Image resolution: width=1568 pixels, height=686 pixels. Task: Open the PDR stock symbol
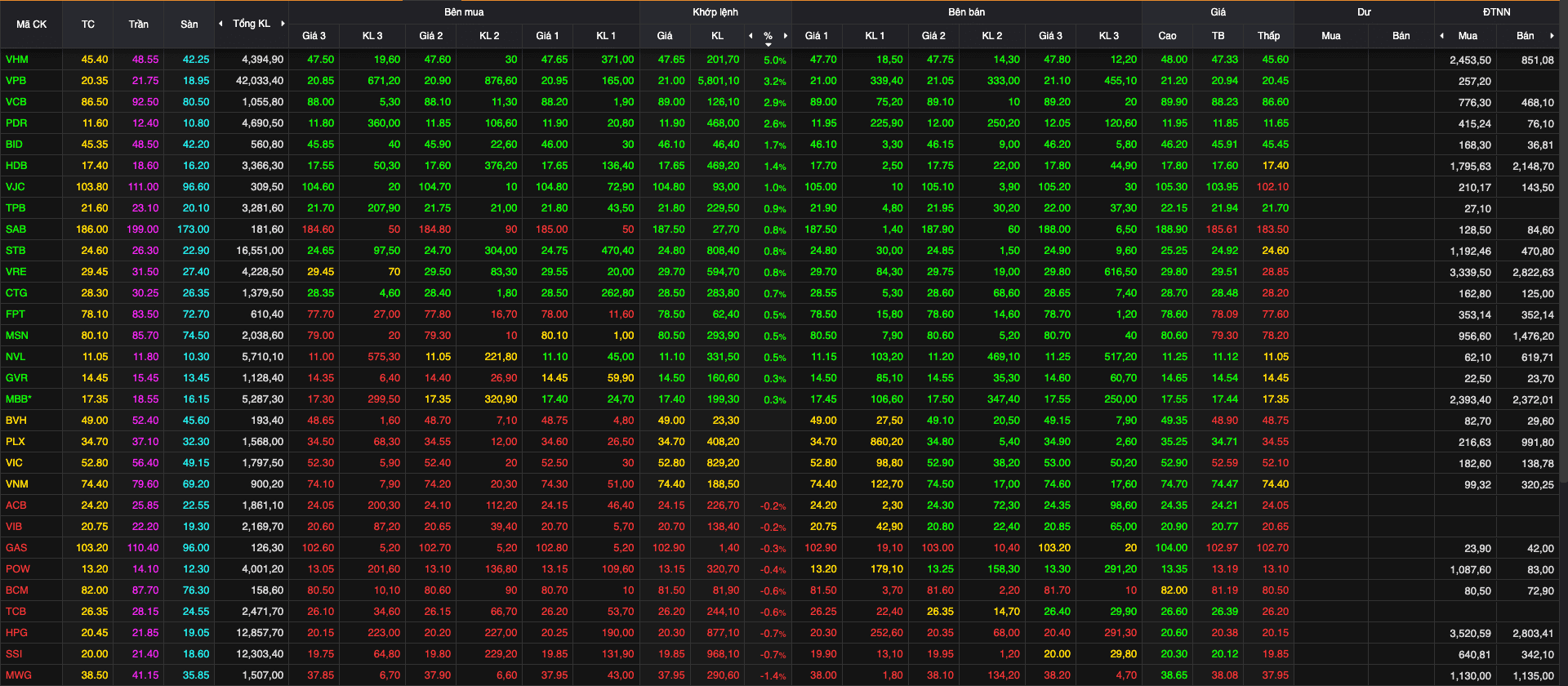[x=16, y=123]
